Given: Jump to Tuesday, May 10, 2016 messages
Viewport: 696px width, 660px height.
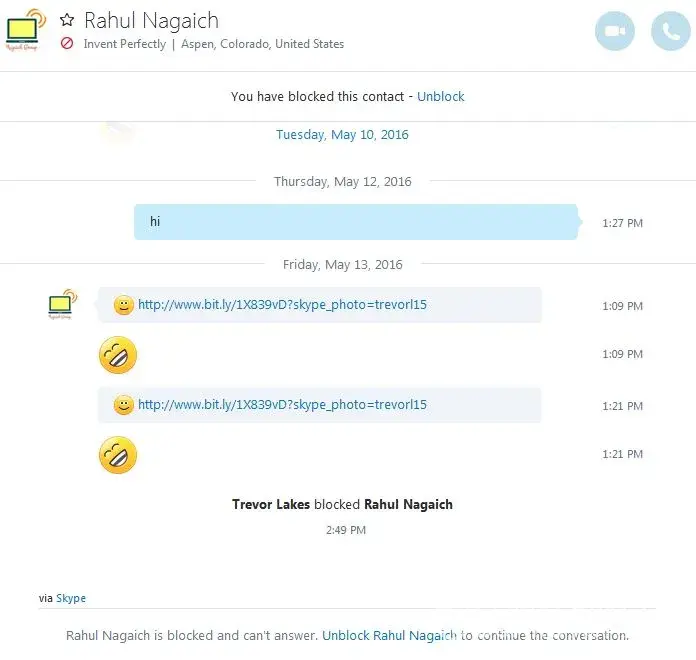Looking at the screenshot, I should 342,135.
